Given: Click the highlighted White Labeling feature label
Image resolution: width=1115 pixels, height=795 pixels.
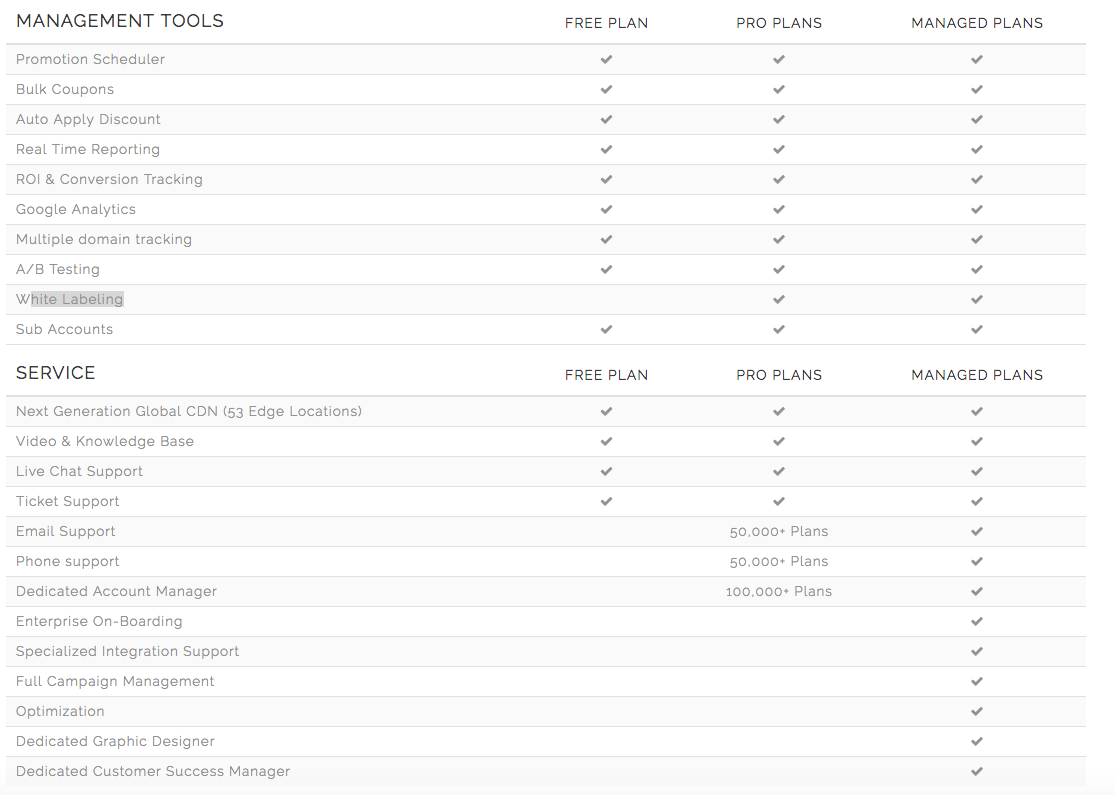Looking at the screenshot, I should pos(70,299).
